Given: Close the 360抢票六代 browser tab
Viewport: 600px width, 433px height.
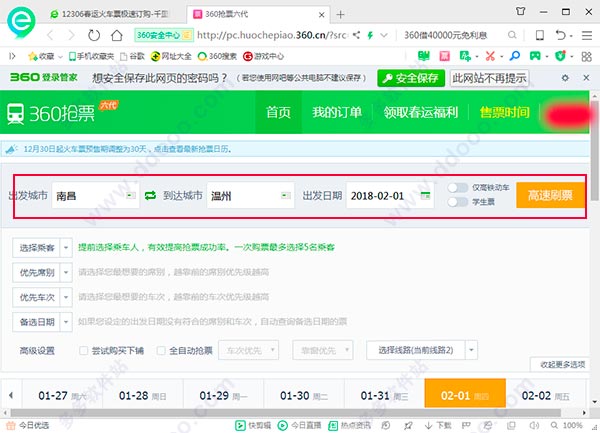Looking at the screenshot, I should point(322,15).
